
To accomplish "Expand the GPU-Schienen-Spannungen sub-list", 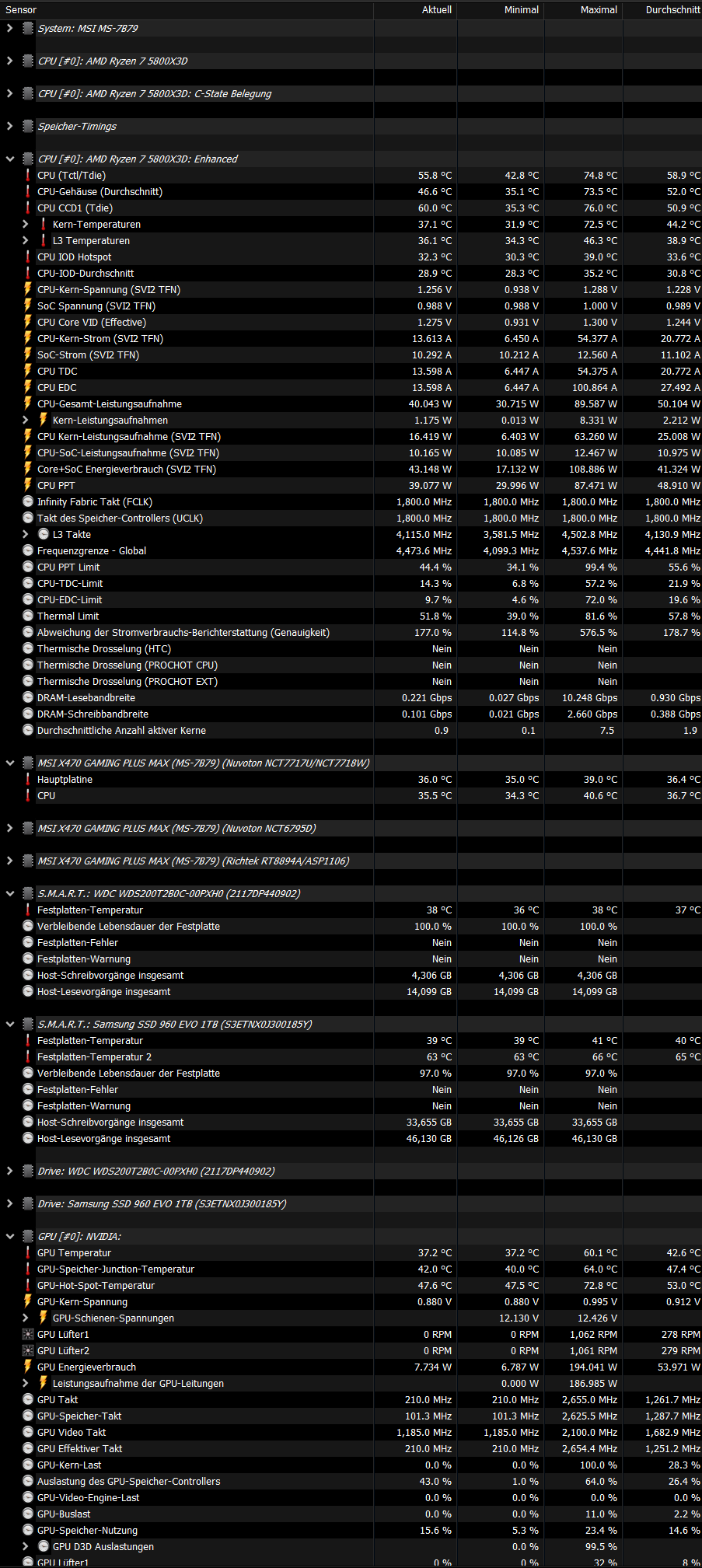I will pos(25,1318).
